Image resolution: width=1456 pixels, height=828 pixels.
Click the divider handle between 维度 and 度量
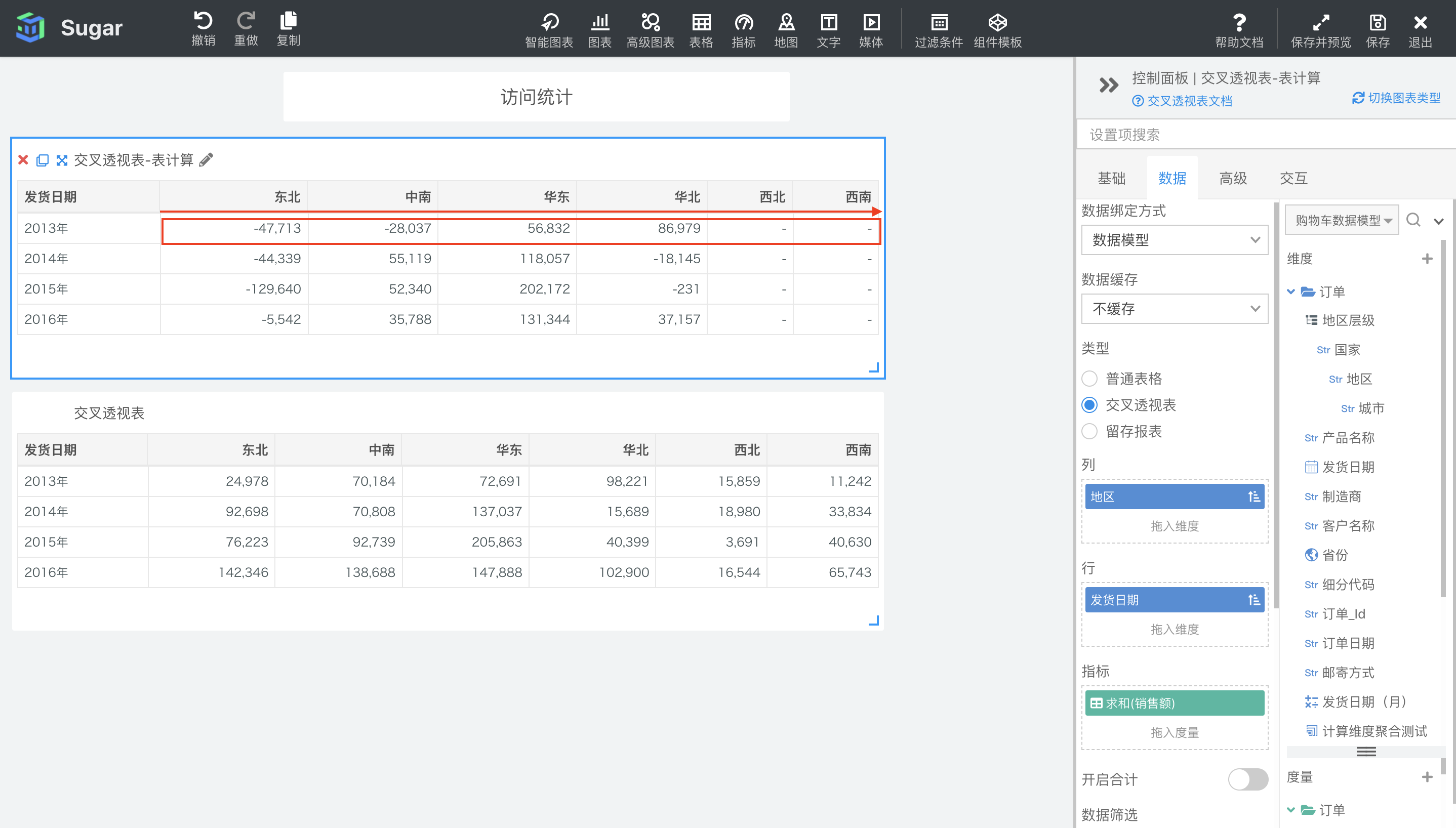pyautogui.click(x=1365, y=752)
